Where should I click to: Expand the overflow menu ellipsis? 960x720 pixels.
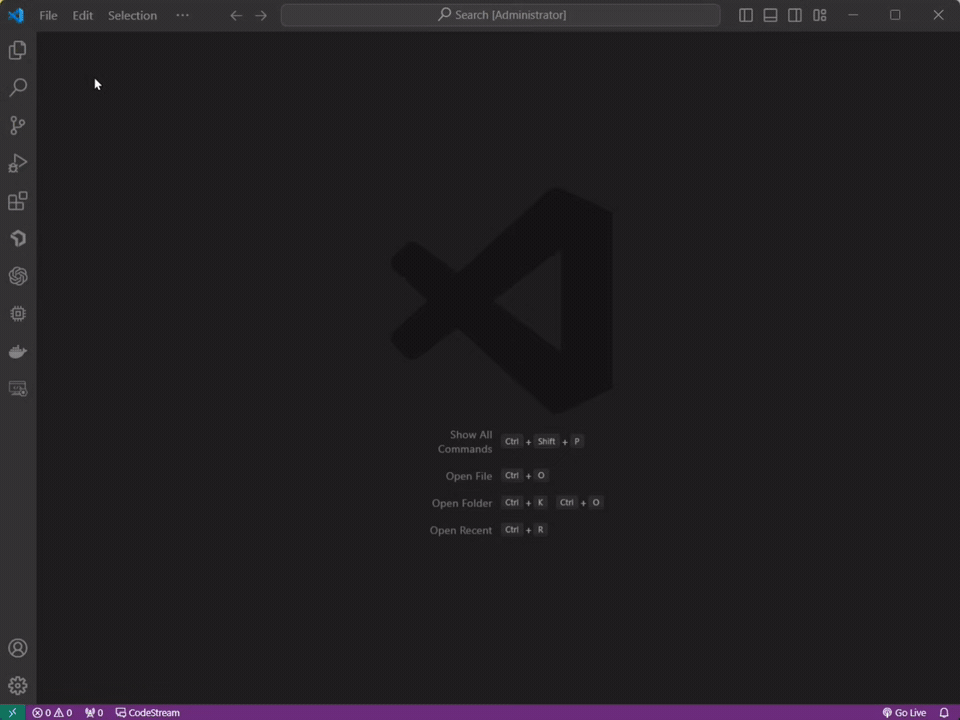pos(182,15)
